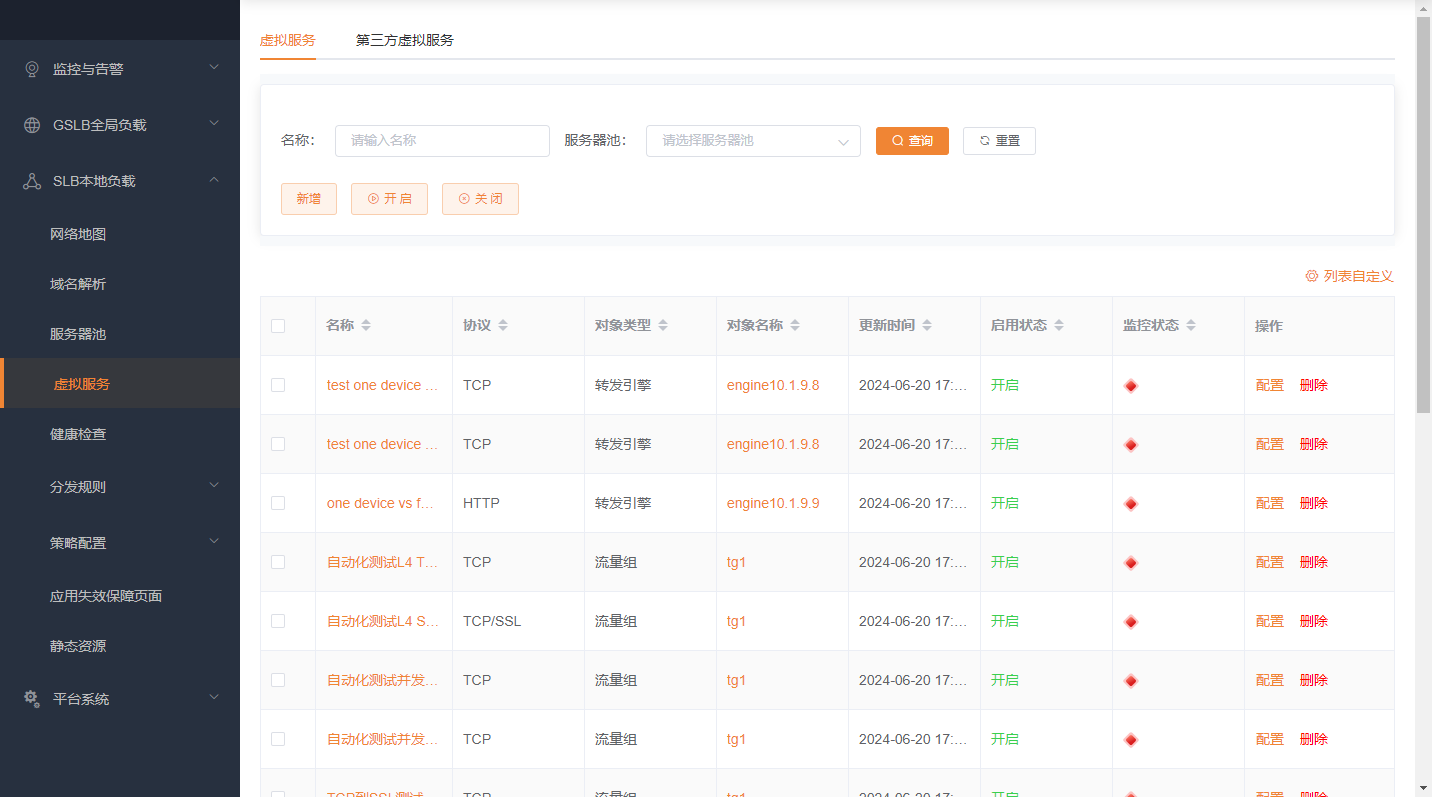Viewport: 1432px width, 797px height.
Task: Sort by 对象类型 column arrows
Action: [663, 326]
